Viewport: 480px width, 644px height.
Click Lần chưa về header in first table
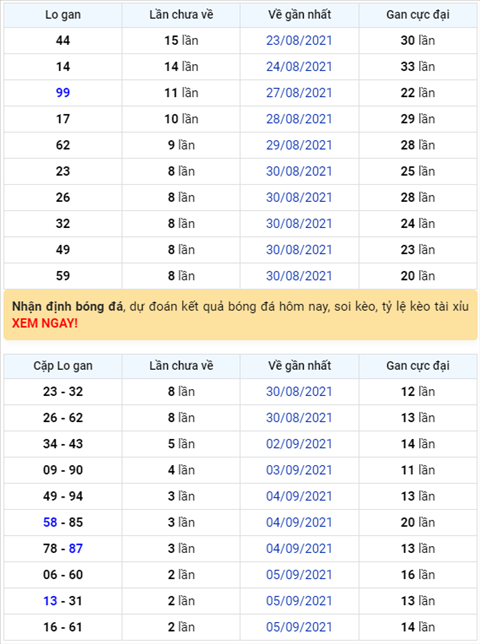click(x=181, y=15)
